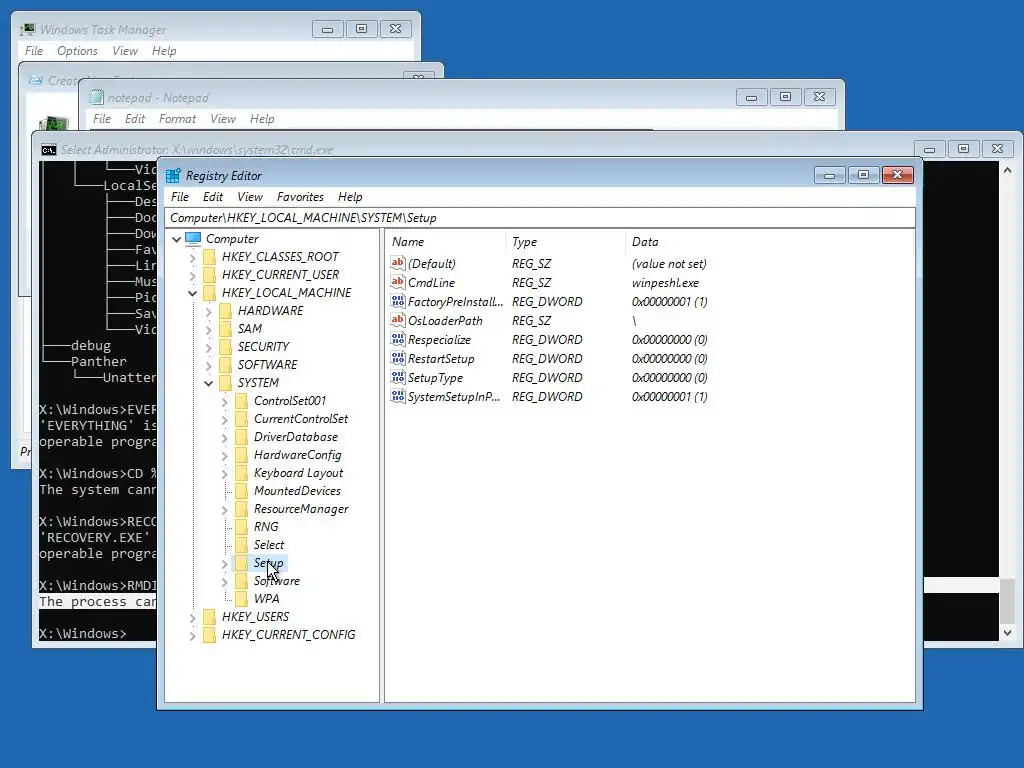Click the DWORD icon beside RestartSetup
This screenshot has width=1024, height=768.
(x=398, y=358)
